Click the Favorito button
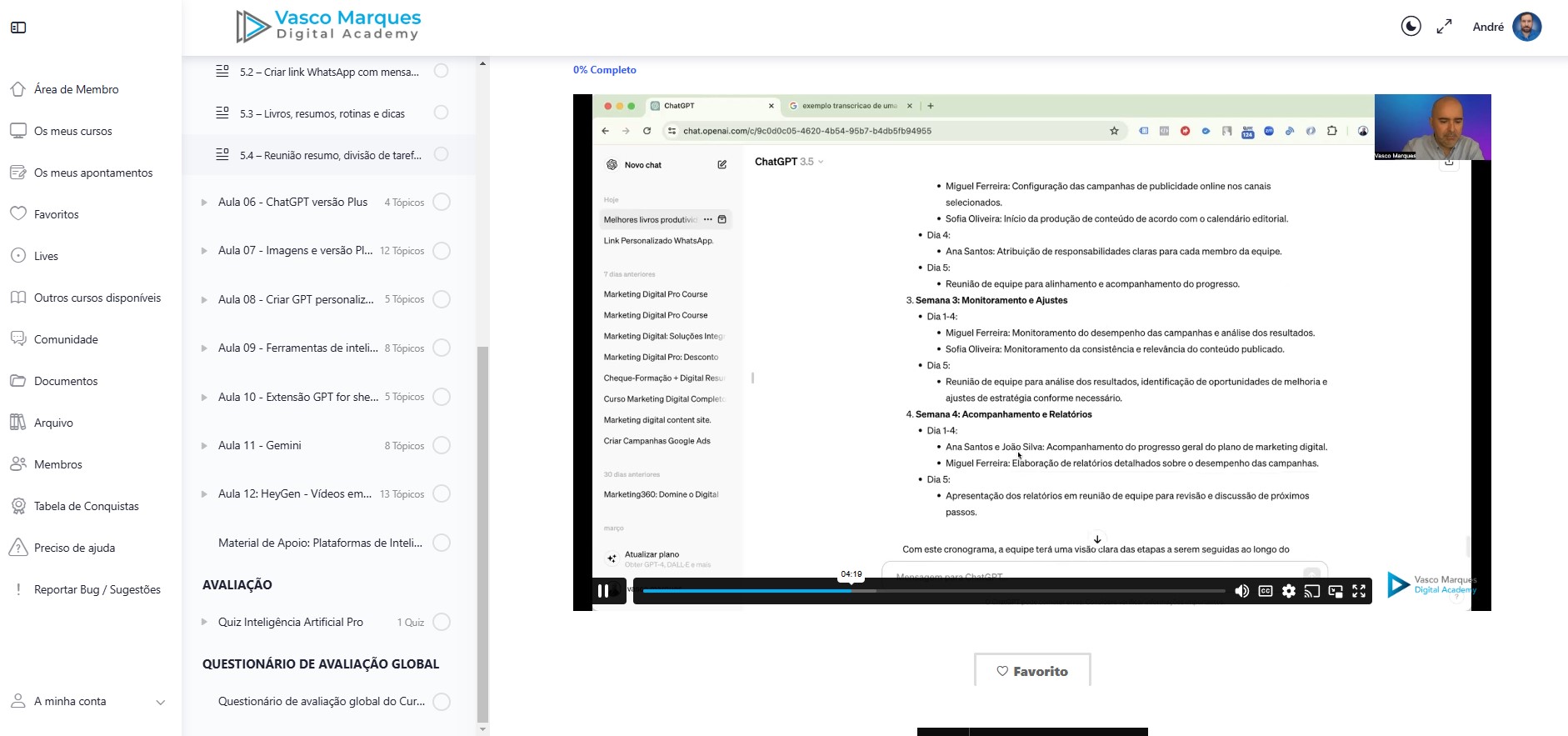Screen dimensions: 1568x736 click(x=1032, y=671)
